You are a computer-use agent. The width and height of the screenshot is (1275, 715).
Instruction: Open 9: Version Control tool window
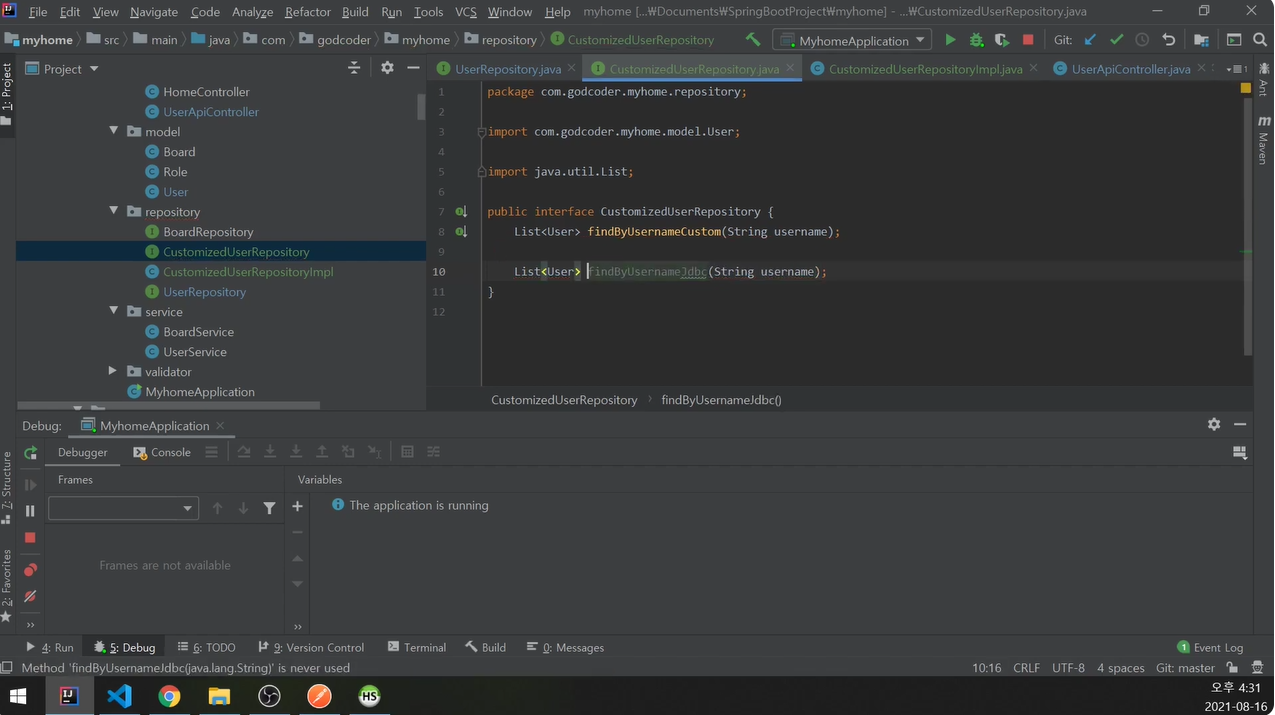pos(311,647)
